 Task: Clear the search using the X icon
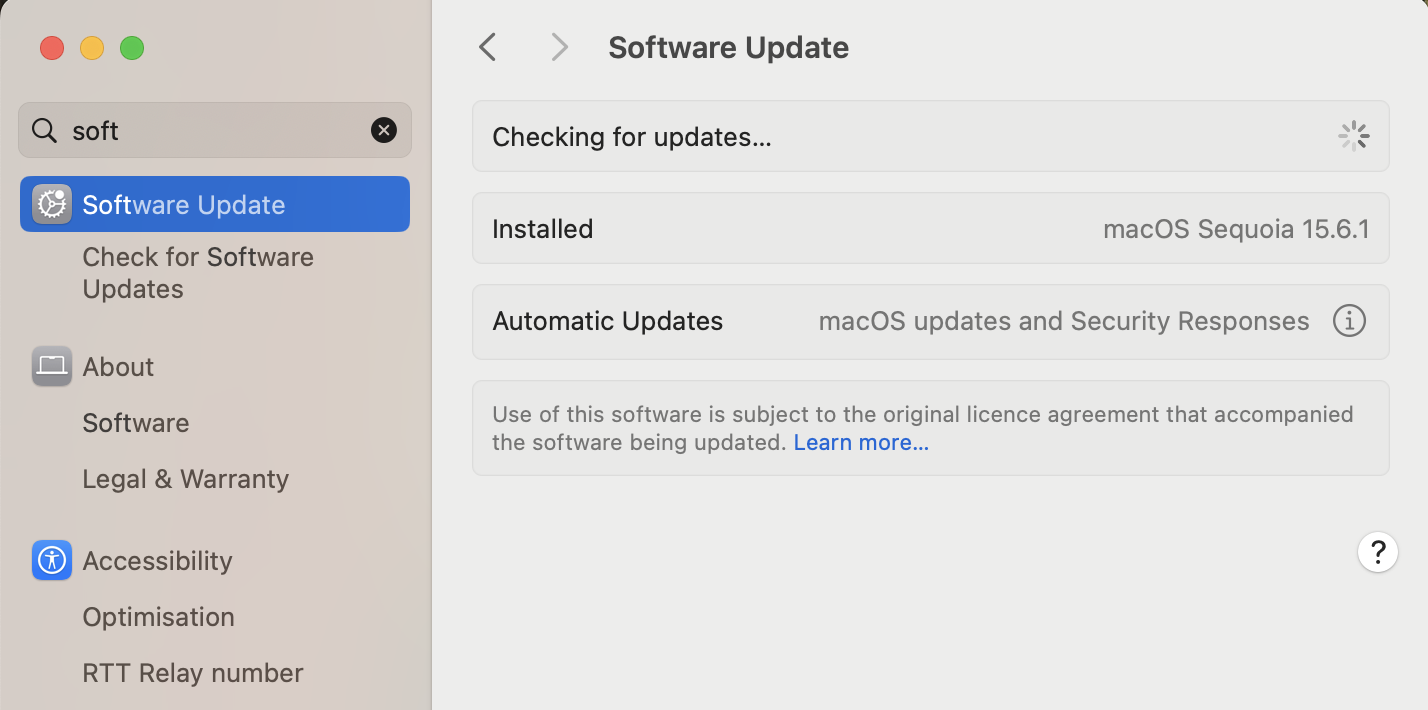[x=384, y=129]
